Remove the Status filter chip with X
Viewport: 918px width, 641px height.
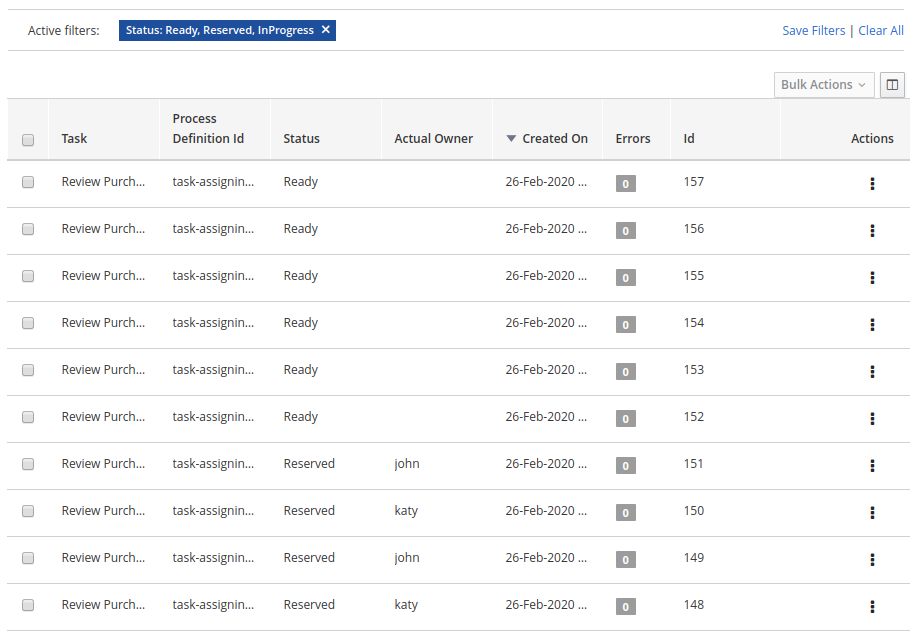tap(325, 30)
